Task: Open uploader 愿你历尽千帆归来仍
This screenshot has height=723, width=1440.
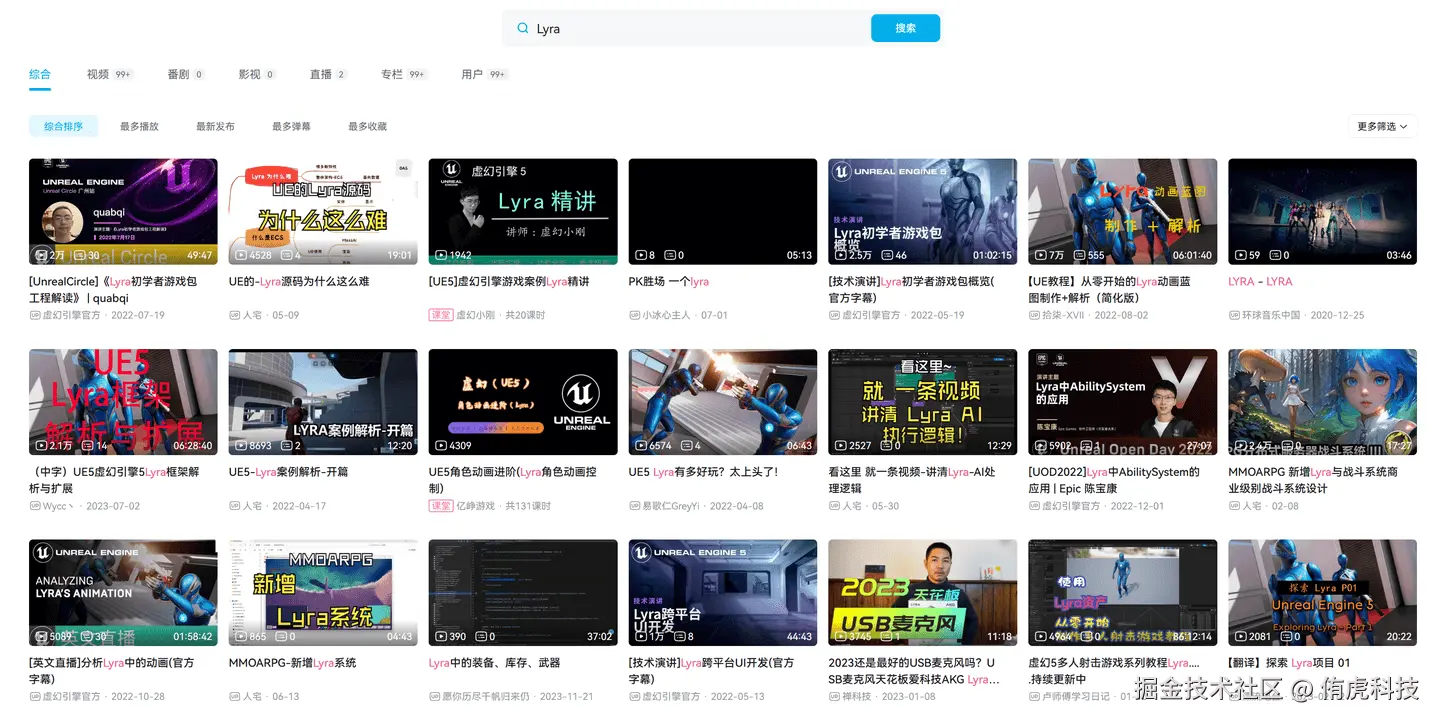Action: pos(486,696)
